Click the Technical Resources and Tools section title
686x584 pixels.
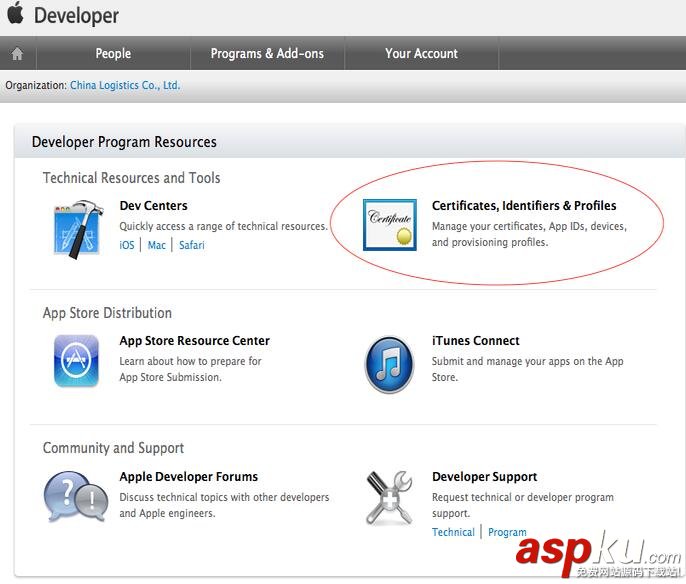131,178
